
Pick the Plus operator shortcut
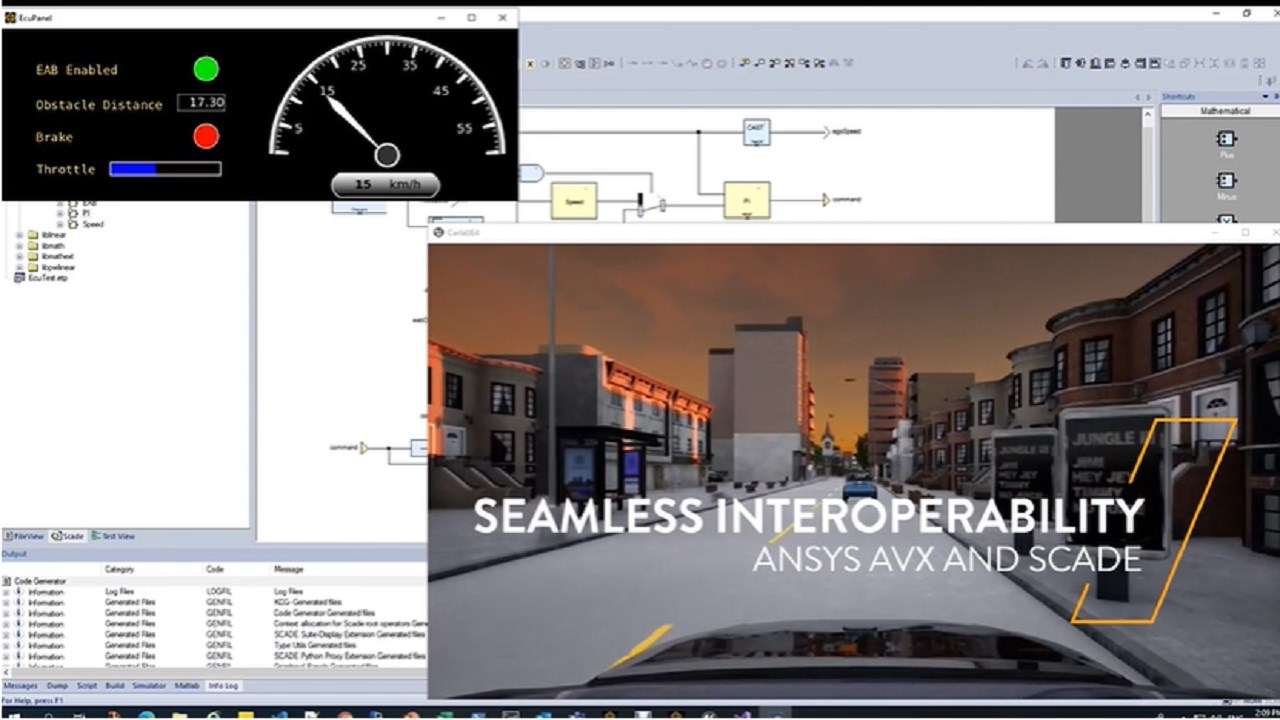[x=1226, y=140]
